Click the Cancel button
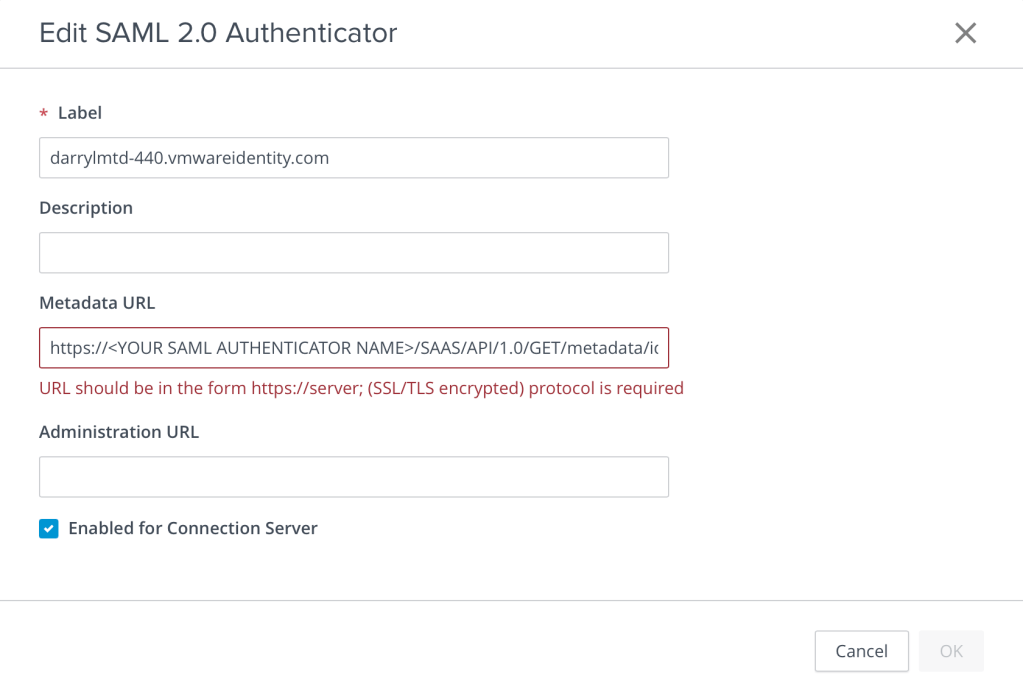 tap(861, 651)
